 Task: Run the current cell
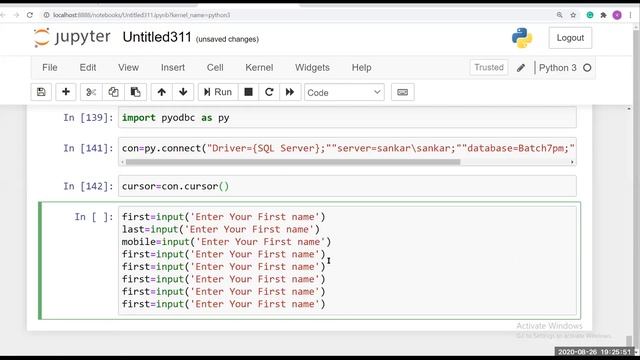[x=218, y=92]
